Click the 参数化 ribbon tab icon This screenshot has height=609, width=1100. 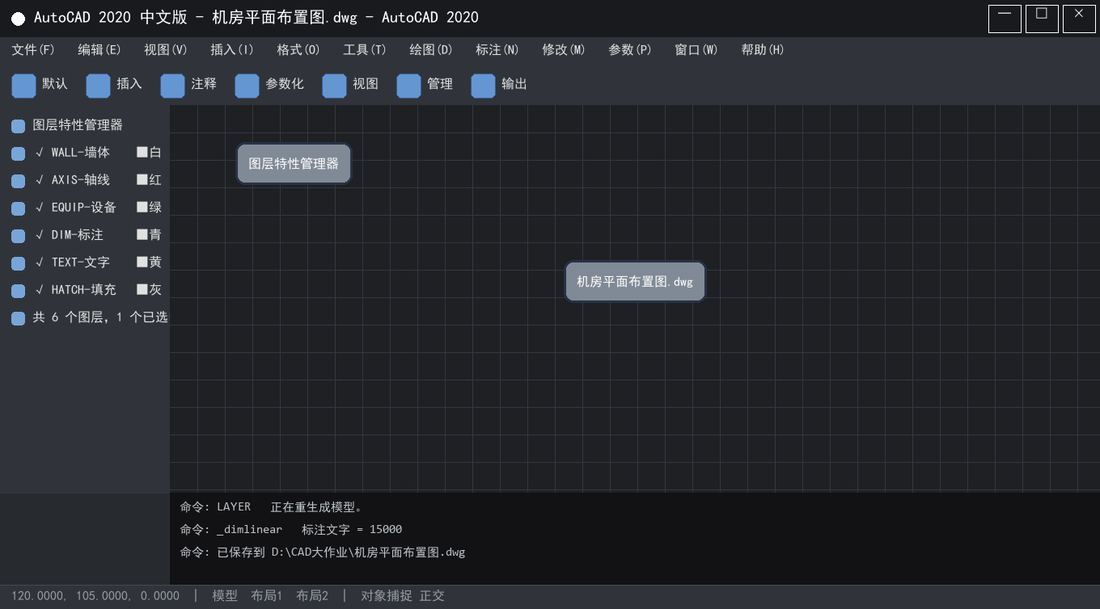coord(247,86)
